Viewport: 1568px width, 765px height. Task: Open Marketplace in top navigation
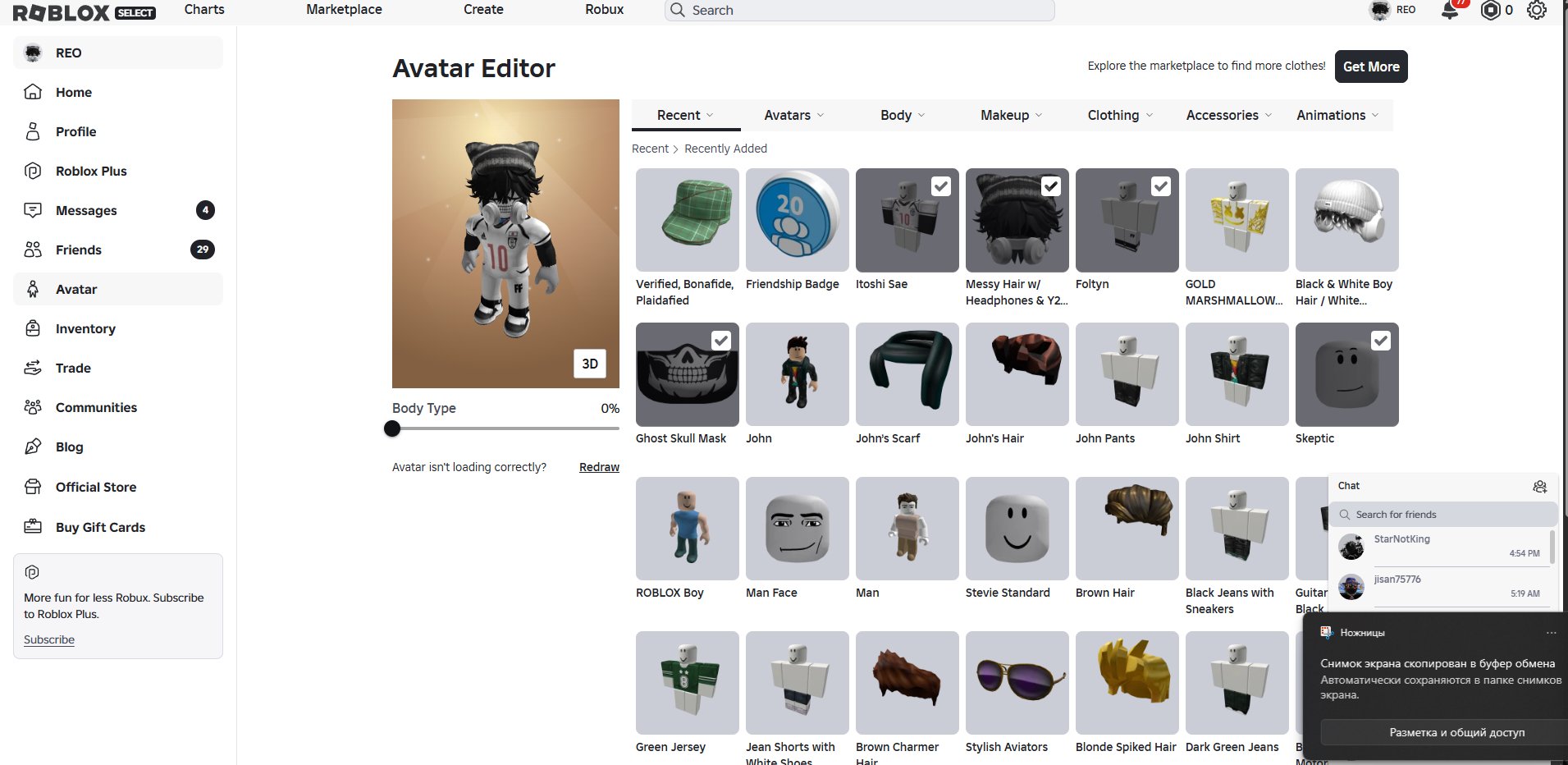344,10
